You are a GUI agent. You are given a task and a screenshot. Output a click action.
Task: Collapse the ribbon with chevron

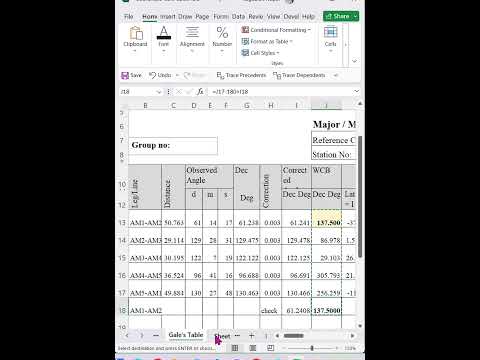click(354, 61)
